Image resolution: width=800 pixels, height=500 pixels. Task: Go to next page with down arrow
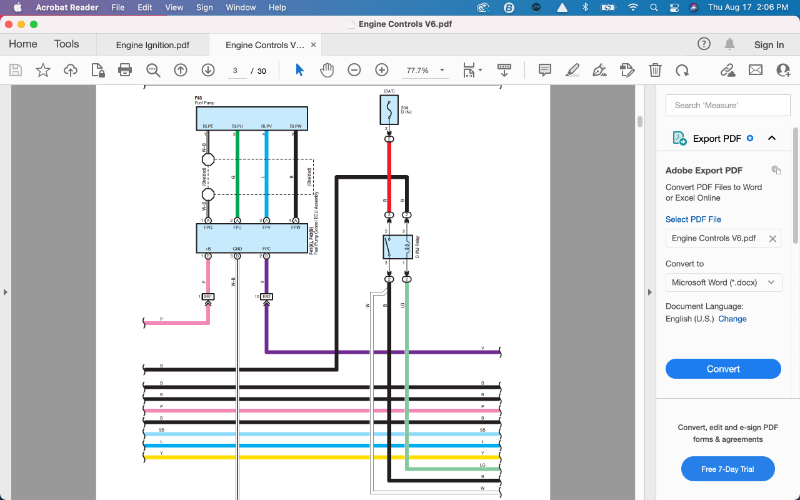tap(208, 70)
